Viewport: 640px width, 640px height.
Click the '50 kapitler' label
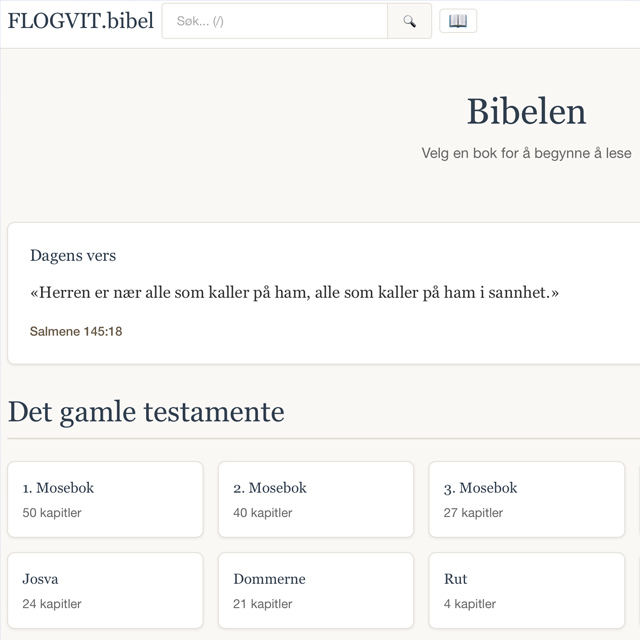52,513
